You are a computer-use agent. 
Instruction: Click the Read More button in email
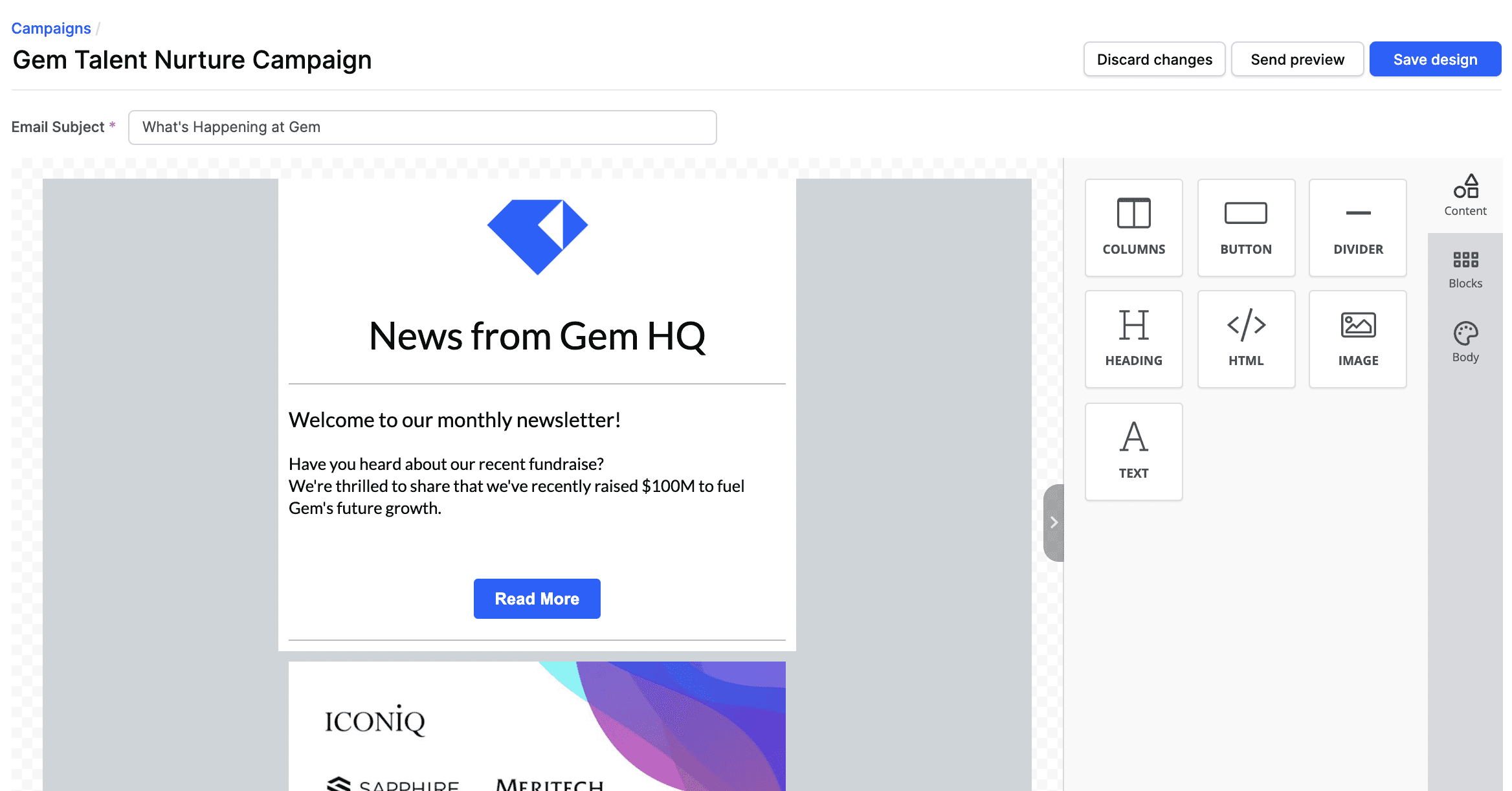click(x=537, y=599)
